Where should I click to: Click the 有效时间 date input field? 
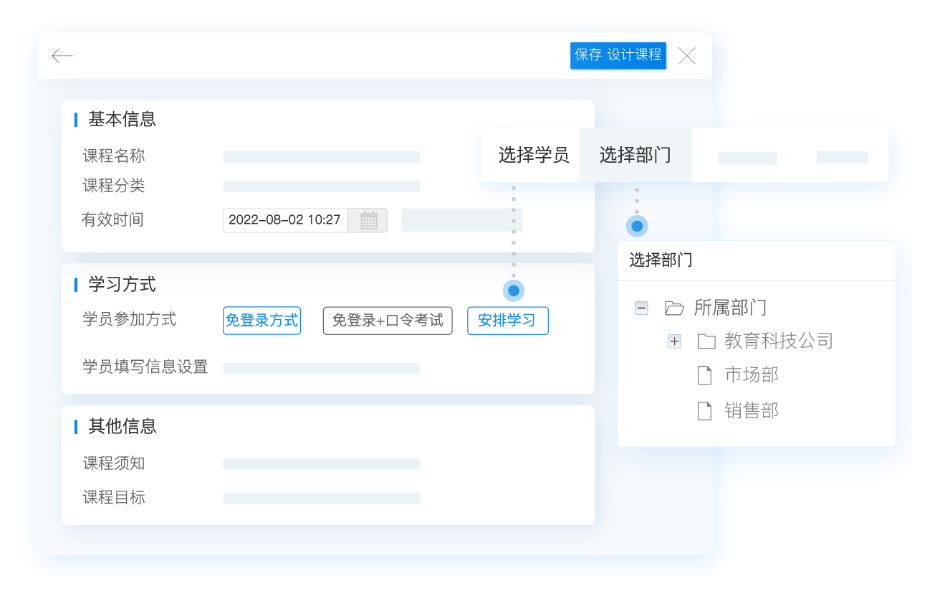pos(285,220)
